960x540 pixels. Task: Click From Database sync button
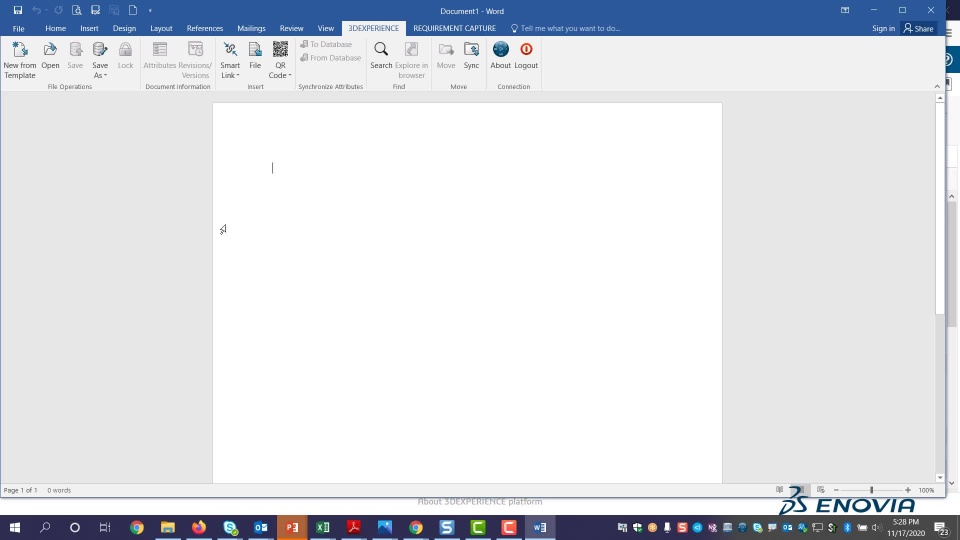(331, 58)
